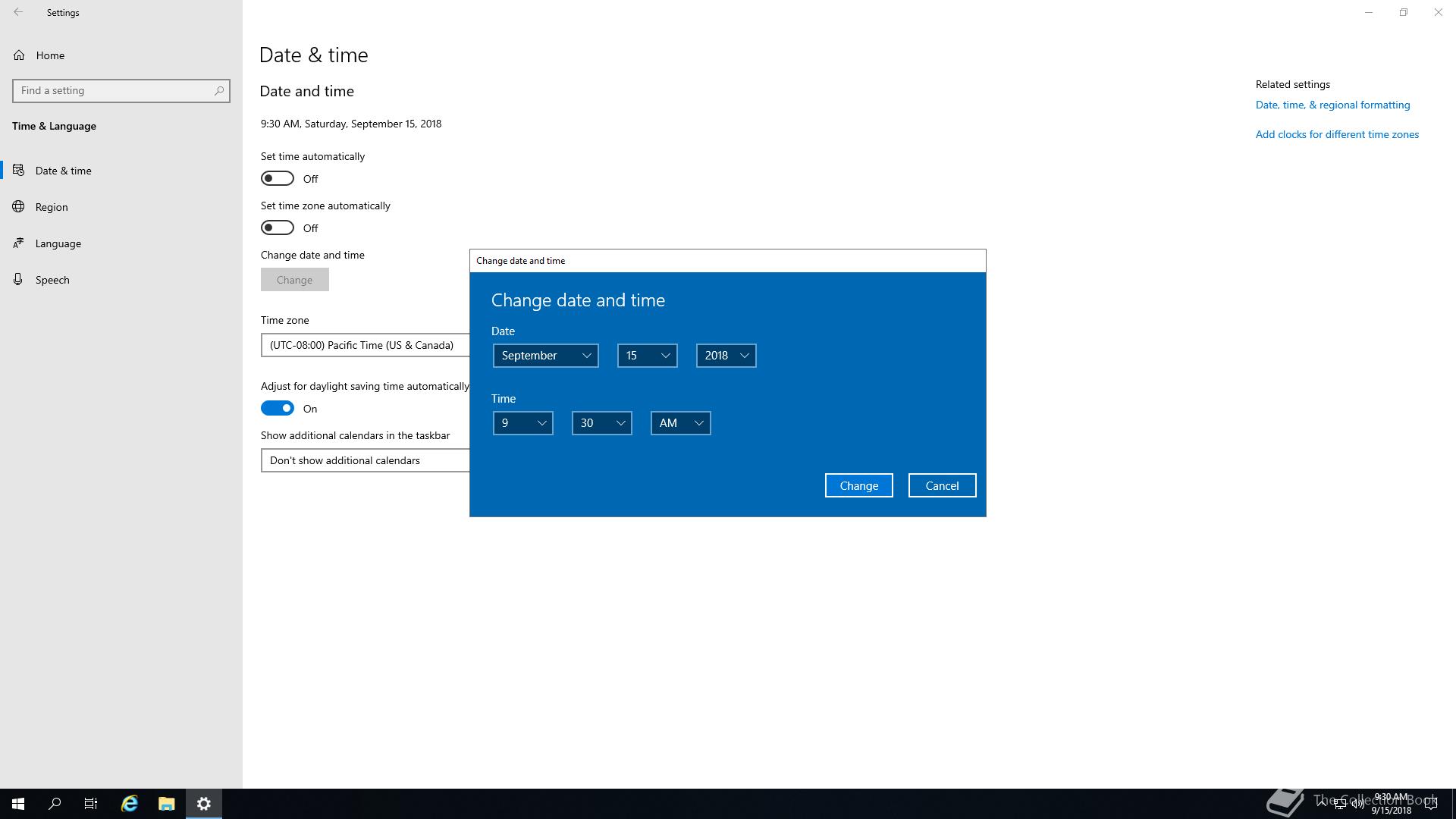Click the Find a setting field
Screen dimensions: 1456x819
coord(114,91)
